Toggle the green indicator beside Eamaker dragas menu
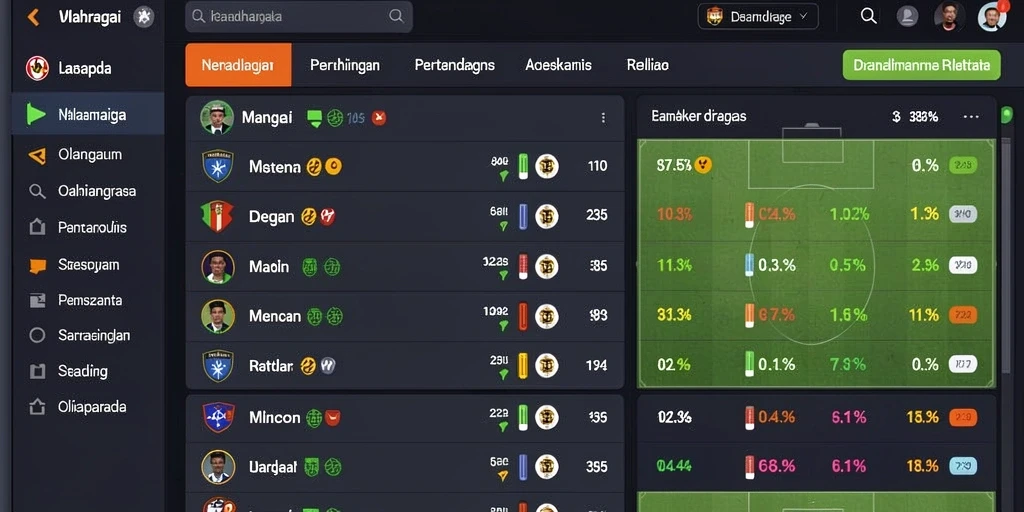 pos(1006,116)
